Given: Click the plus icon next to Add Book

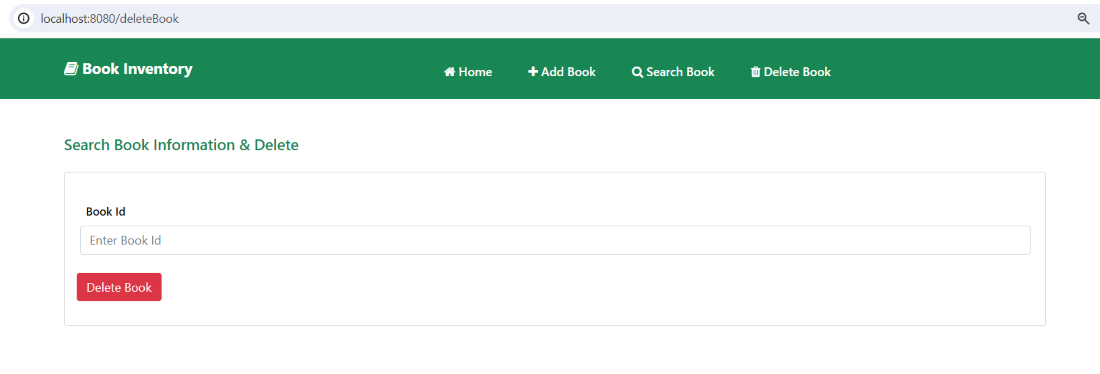Looking at the screenshot, I should coord(533,72).
